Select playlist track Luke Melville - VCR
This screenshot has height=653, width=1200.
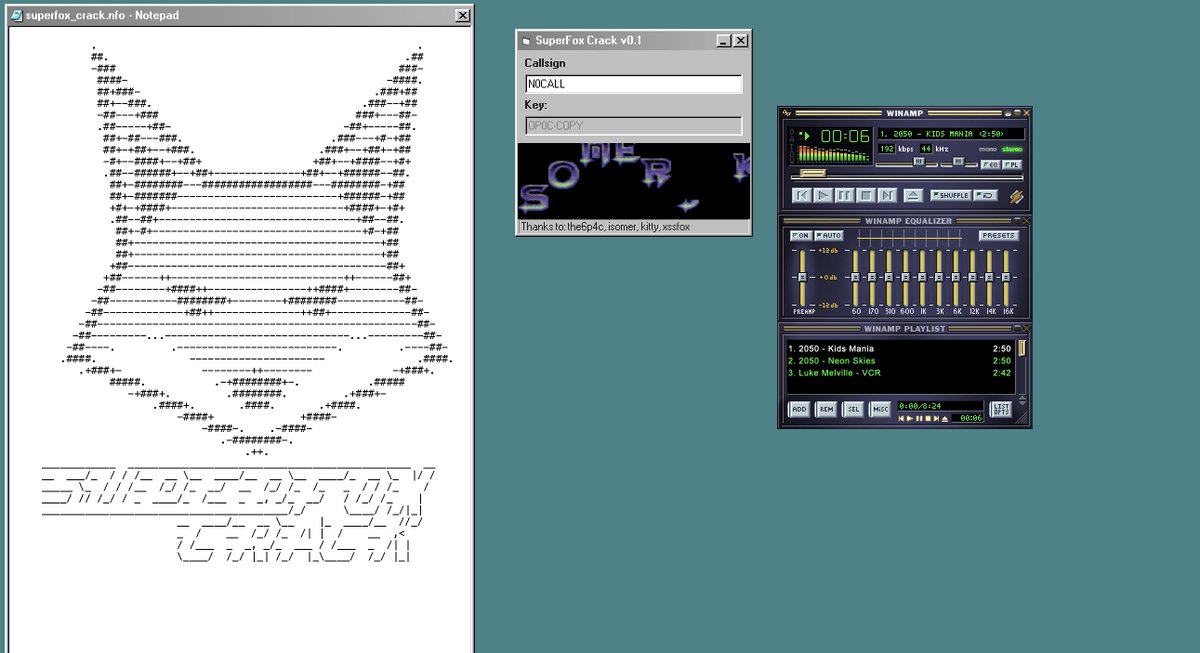(900, 373)
